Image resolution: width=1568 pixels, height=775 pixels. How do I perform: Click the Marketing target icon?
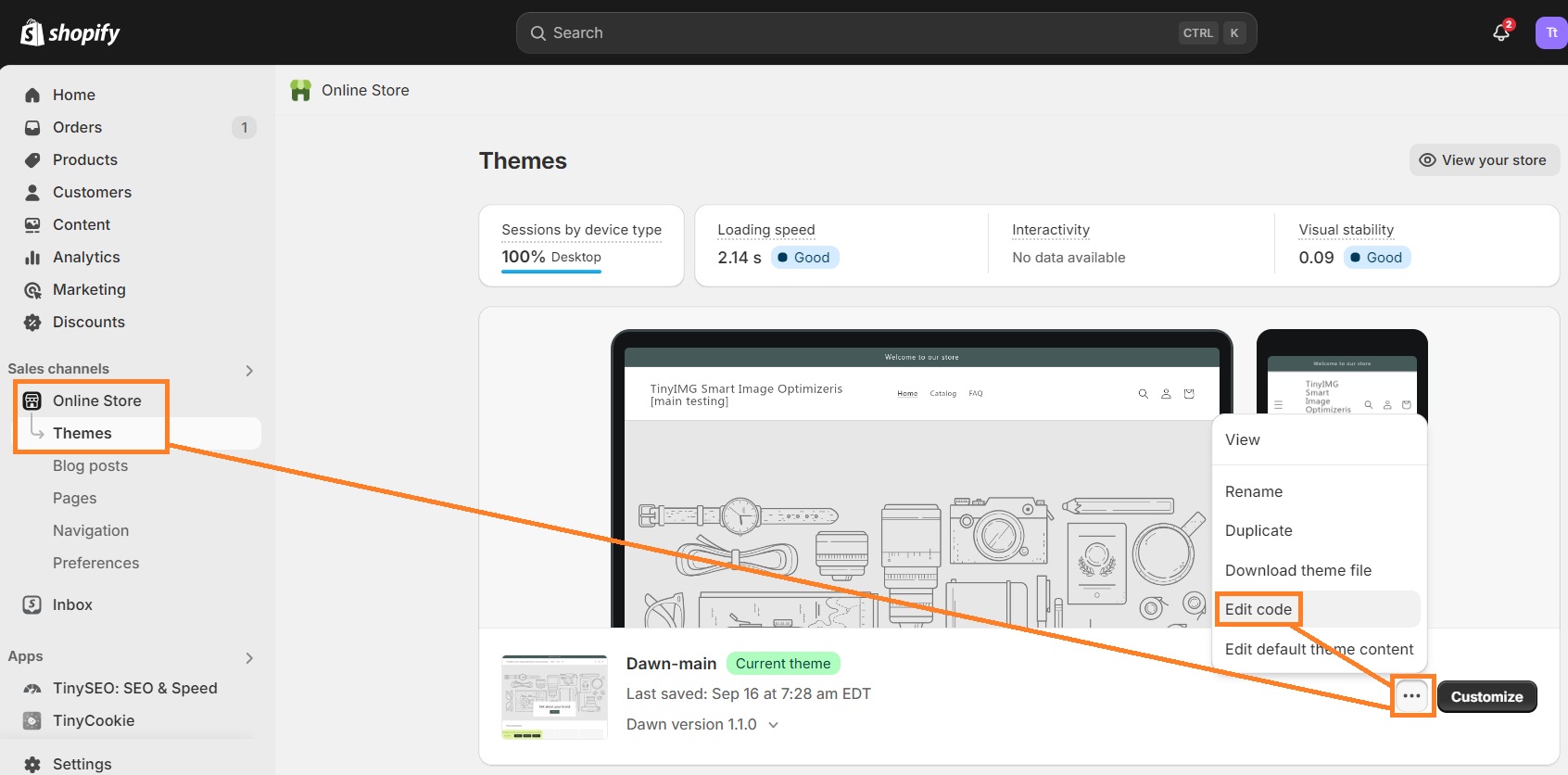[32, 289]
